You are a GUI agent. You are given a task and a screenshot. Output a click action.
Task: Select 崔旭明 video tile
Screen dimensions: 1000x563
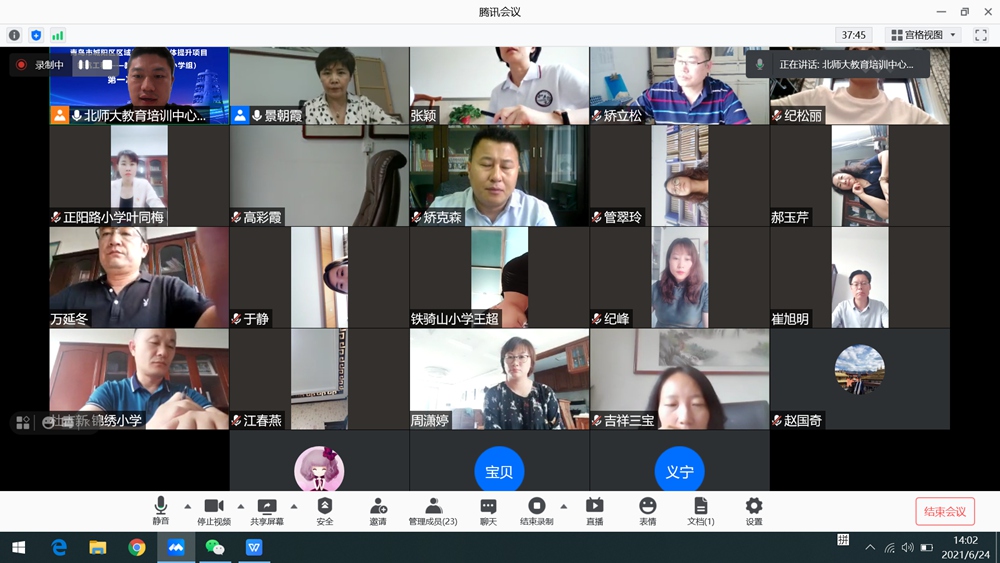pyautogui.click(x=859, y=277)
